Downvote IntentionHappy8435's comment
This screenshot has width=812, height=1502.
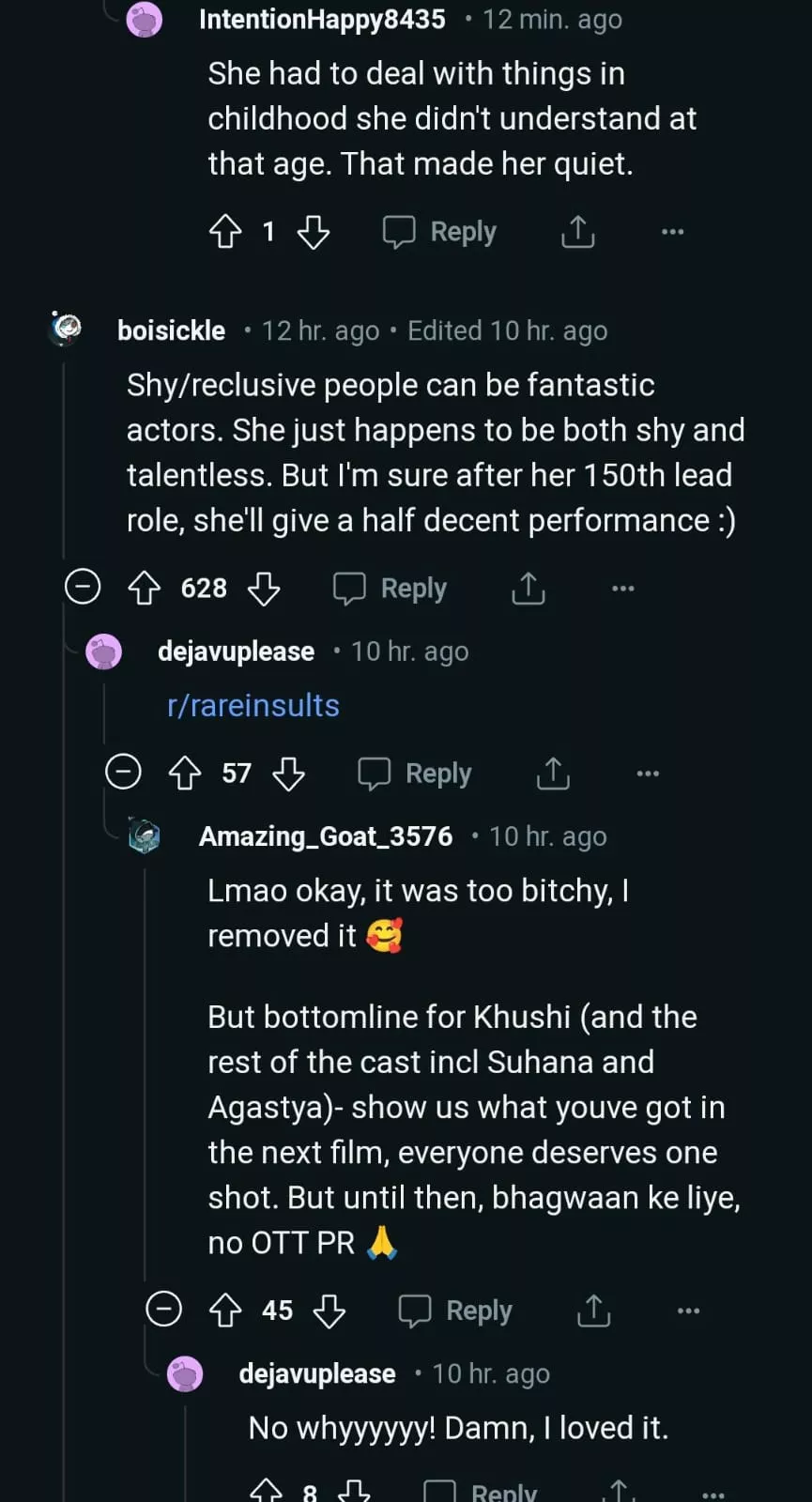314,232
